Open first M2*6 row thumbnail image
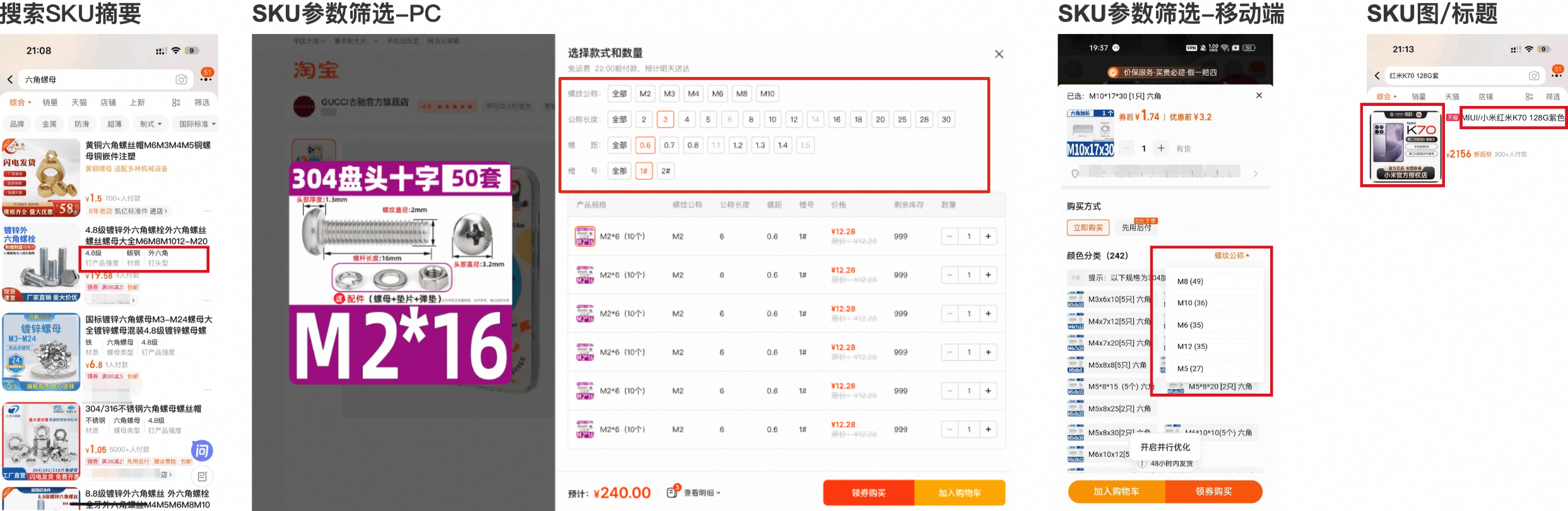This screenshot has height=511, width=1568. (x=585, y=237)
